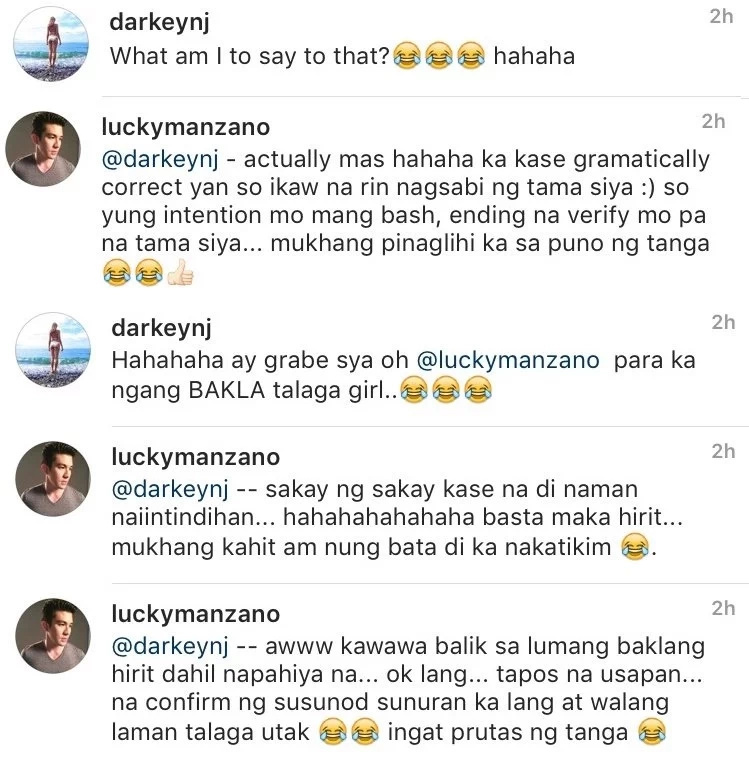Click @darkeynj mention in 'awww kawawa' comment
This screenshot has height=761, width=749.
pos(170,646)
